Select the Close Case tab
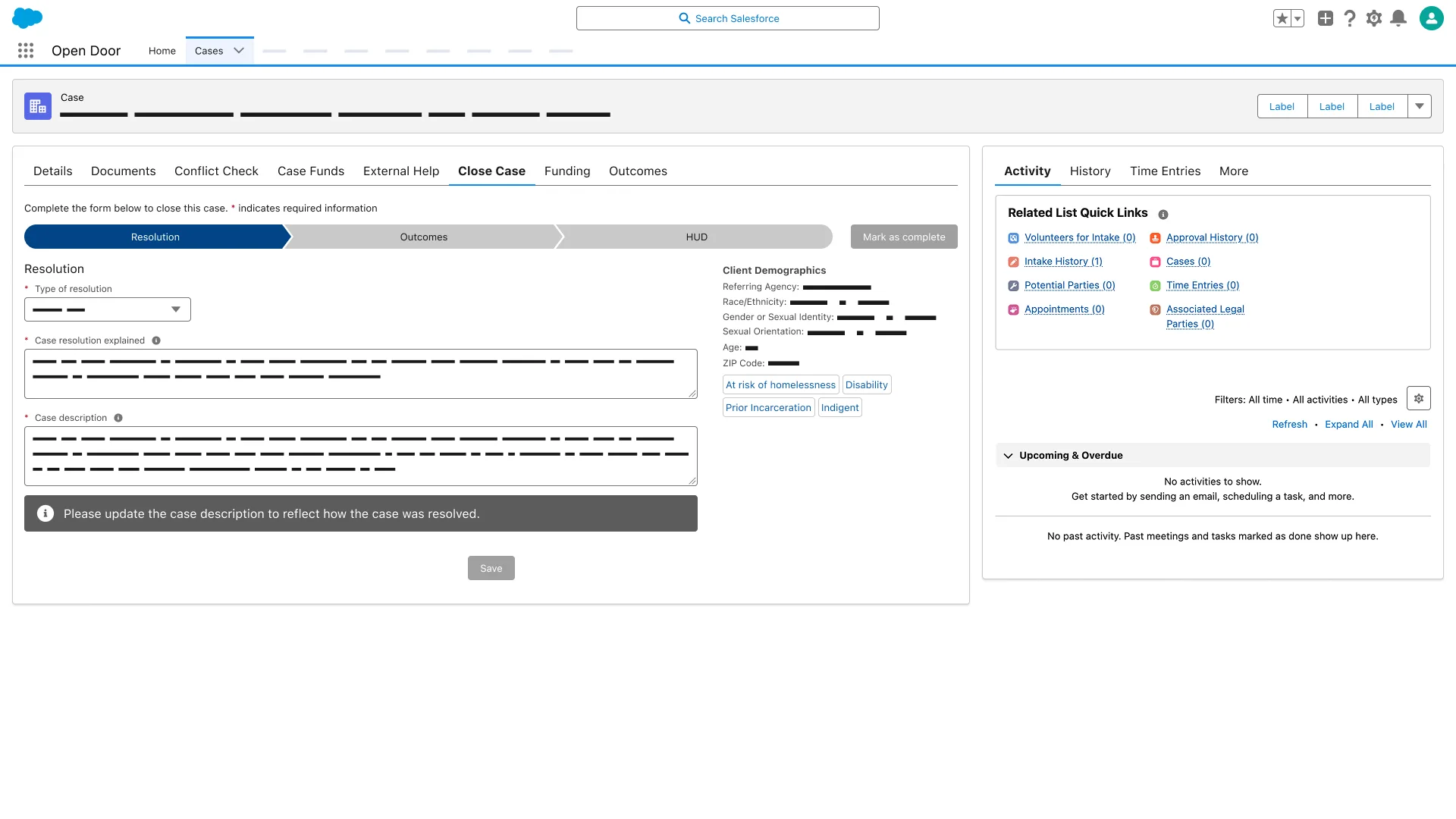1456x819 pixels. [x=491, y=171]
